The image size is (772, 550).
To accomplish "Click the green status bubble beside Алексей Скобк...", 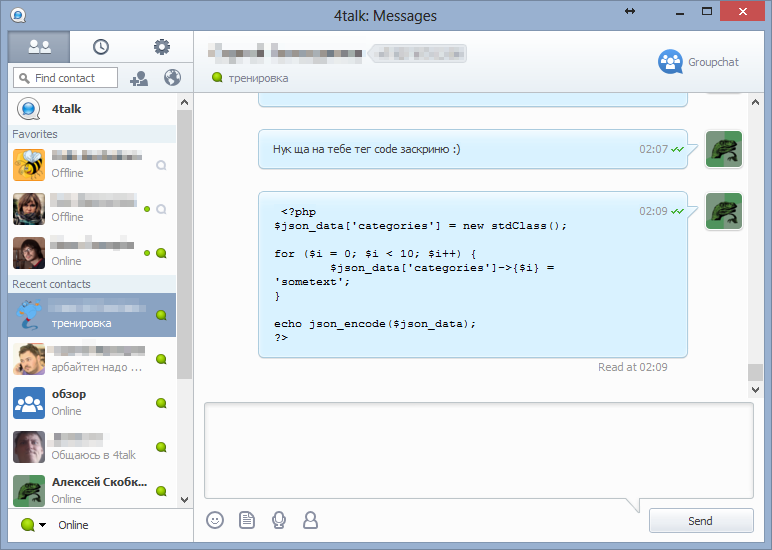I will point(161,491).
